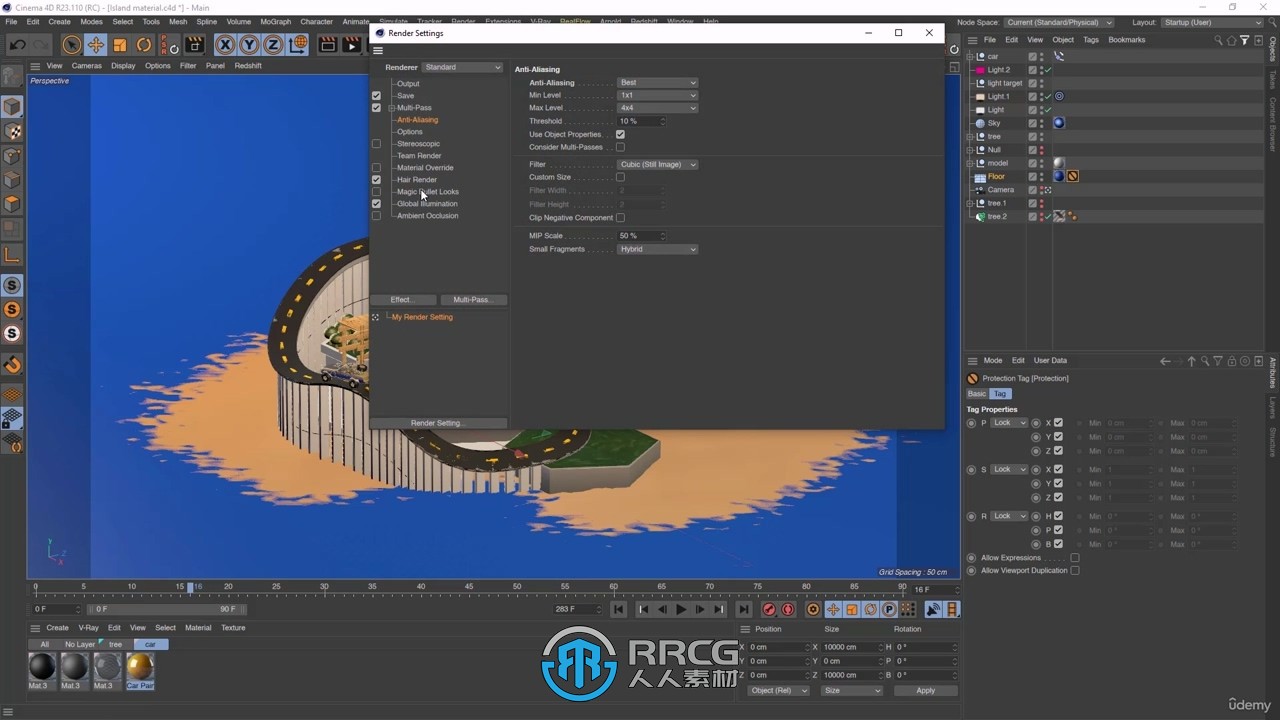Toggle Autokeying icon in timeline bar
This screenshot has height=720, width=1280.
click(788, 609)
